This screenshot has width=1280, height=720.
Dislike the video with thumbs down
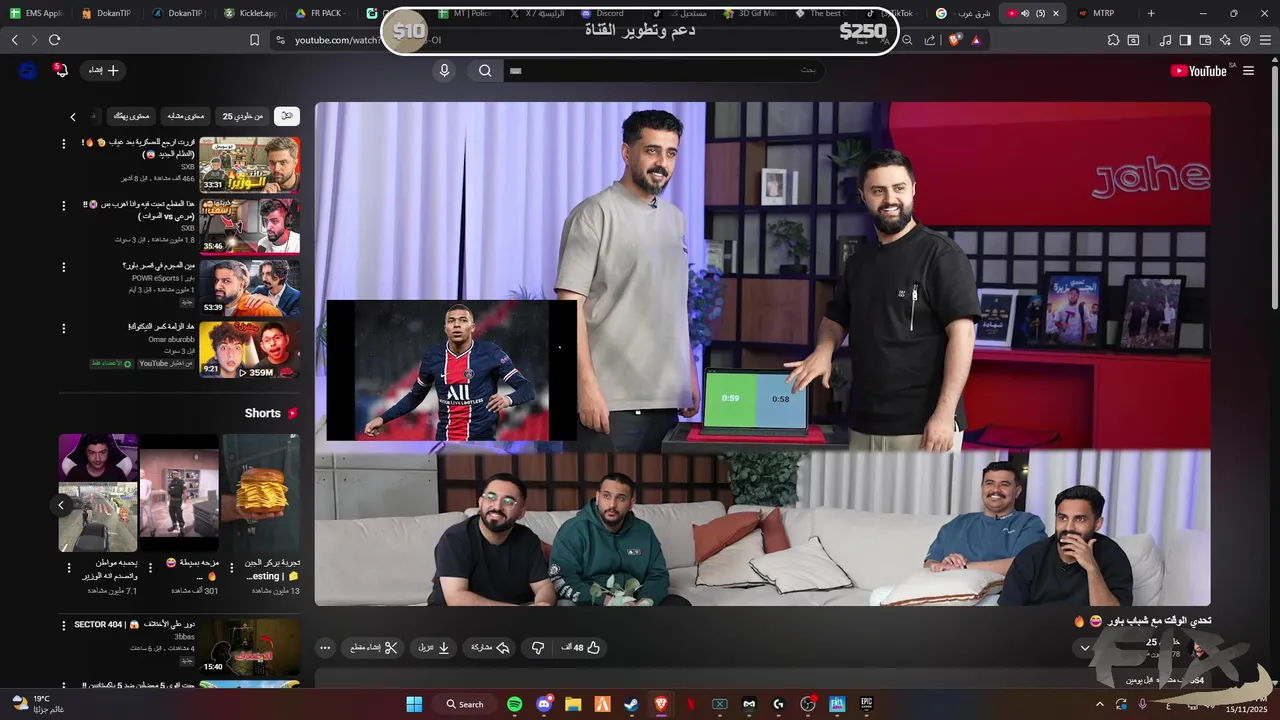click(538, 648)
